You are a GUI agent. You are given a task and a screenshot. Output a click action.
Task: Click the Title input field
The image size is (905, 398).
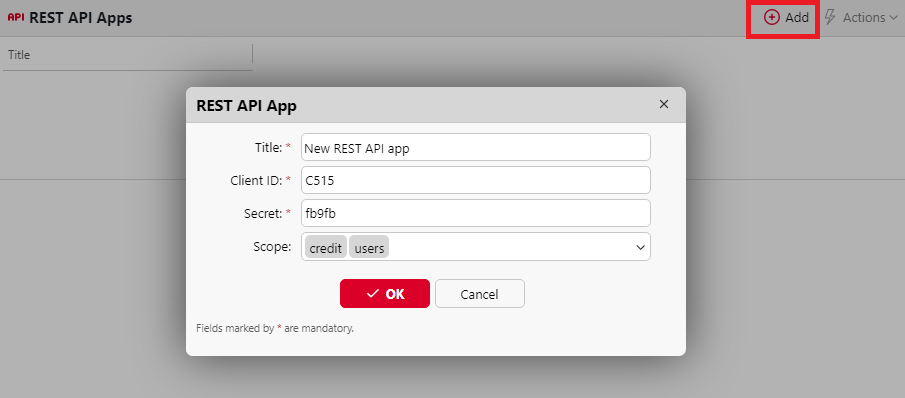click(x=476, y=147)
